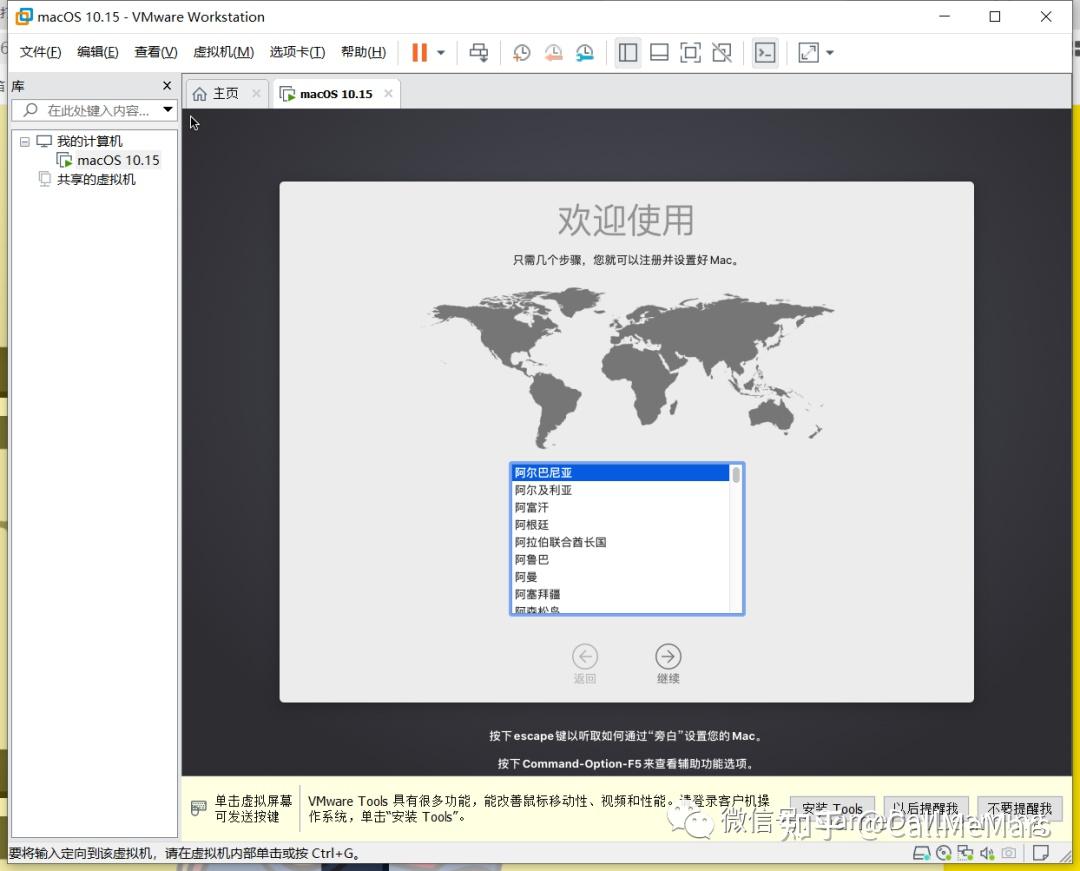1080x871 pixels.
Task: Open the 编辑(E) menu
Action: (x=97, y=52)
